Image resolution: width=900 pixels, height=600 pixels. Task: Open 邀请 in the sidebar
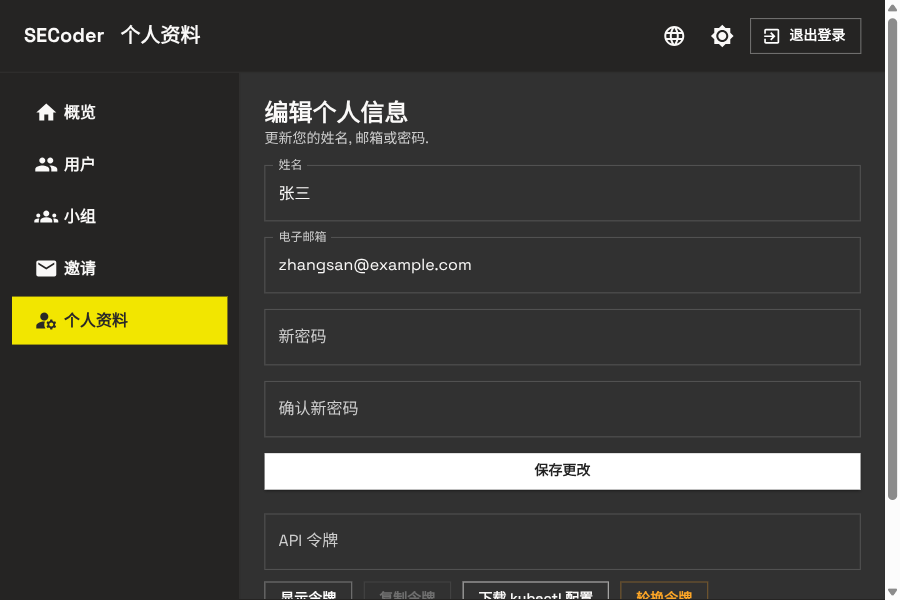point(119,268)
